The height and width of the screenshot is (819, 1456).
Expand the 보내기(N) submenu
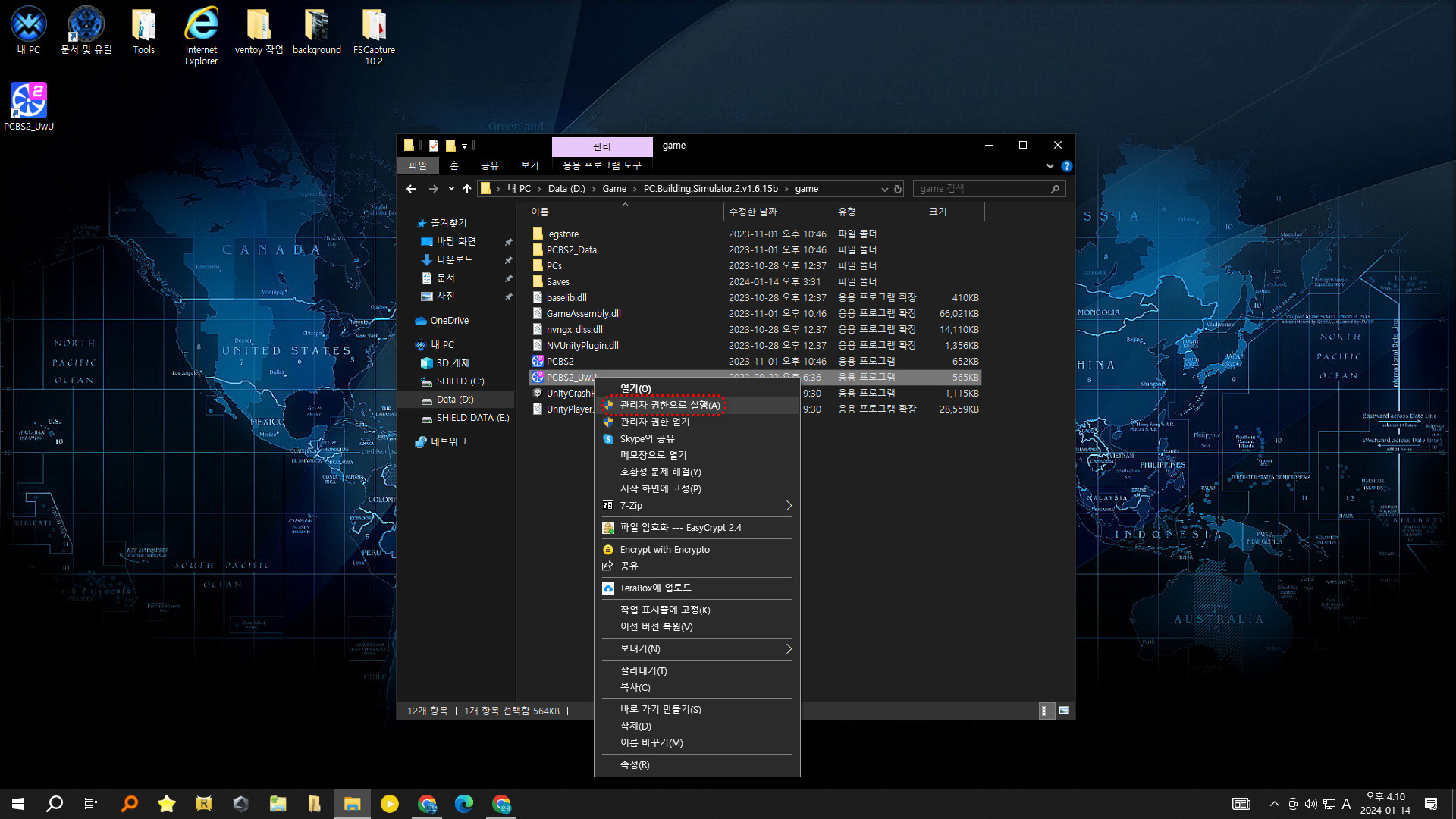697,649
